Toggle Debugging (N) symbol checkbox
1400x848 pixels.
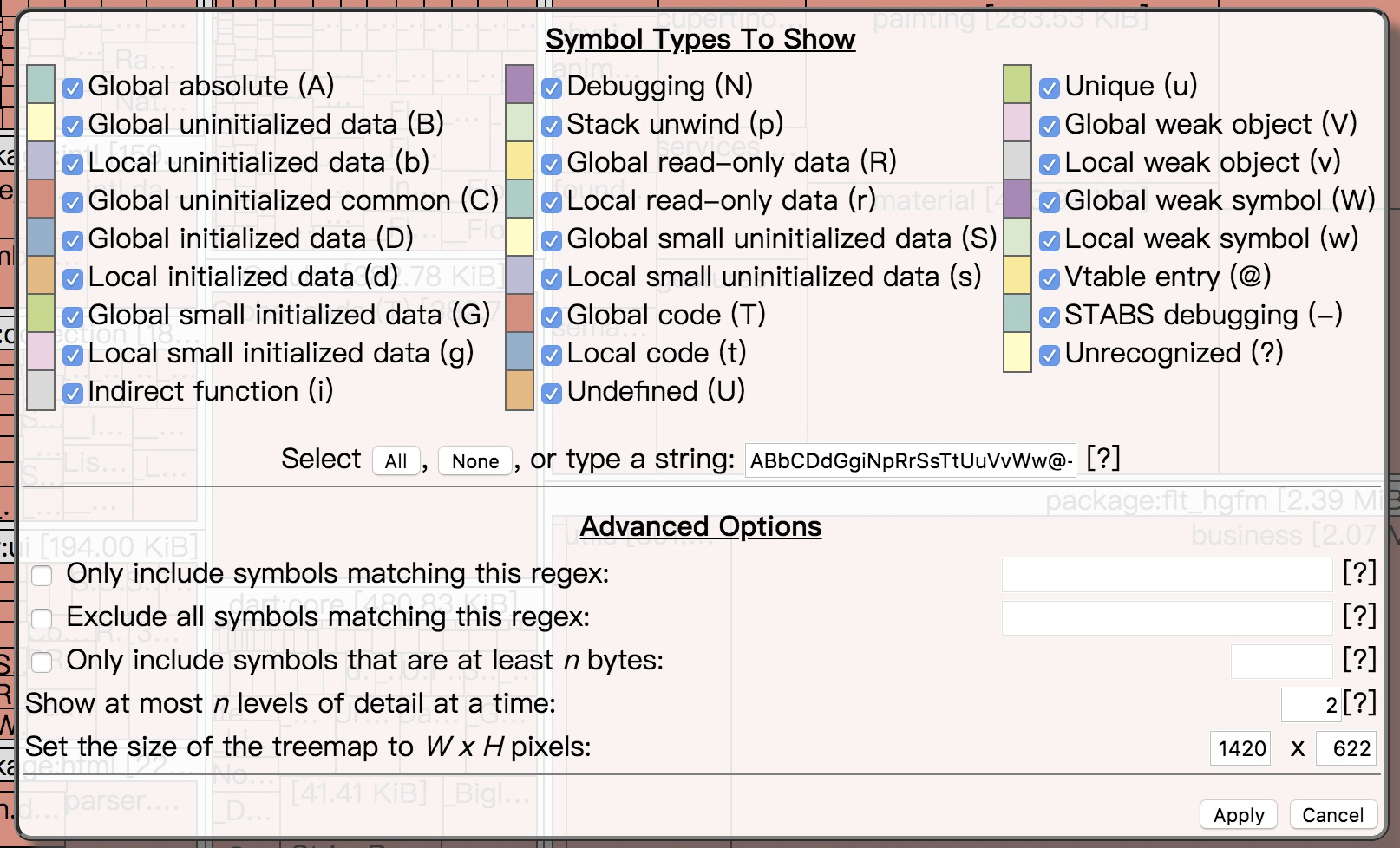coord(552,88)
